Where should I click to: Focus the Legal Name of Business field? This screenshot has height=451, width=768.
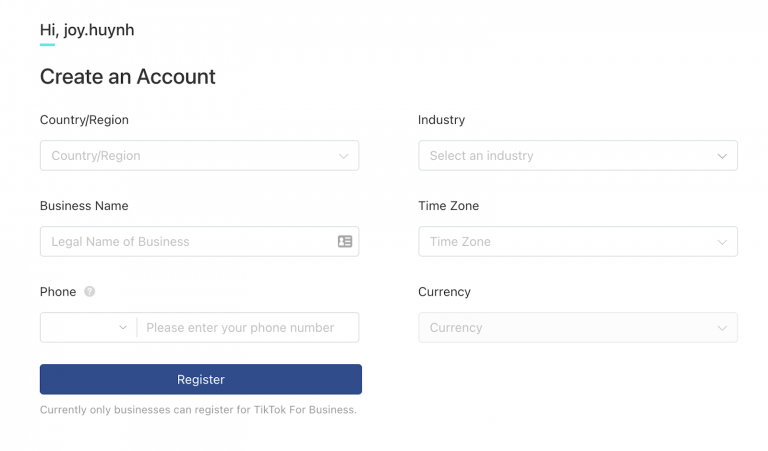(190, 242)
